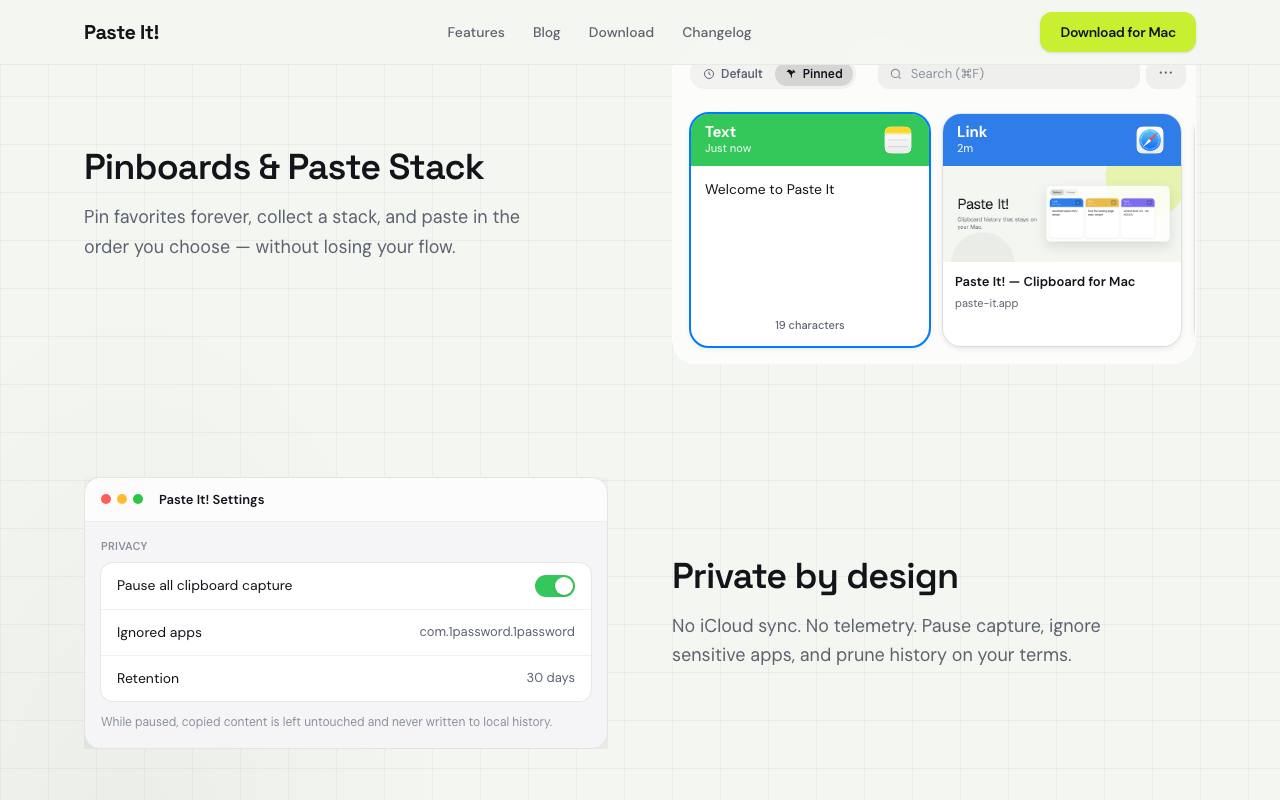The width and height of the screenshot is (1280, 800).
Task: Select the Ignored apps row label
Action: (x=159, y=632)
